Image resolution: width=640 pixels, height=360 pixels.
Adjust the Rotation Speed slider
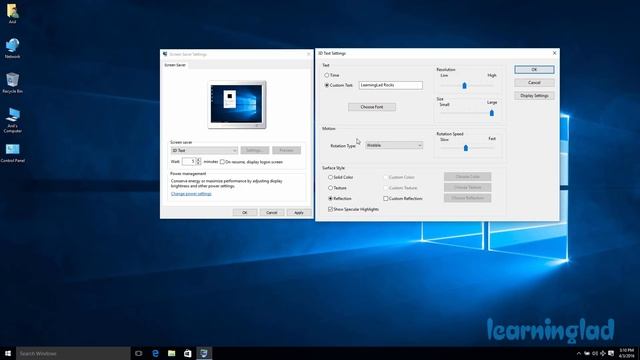pos(466,148)
